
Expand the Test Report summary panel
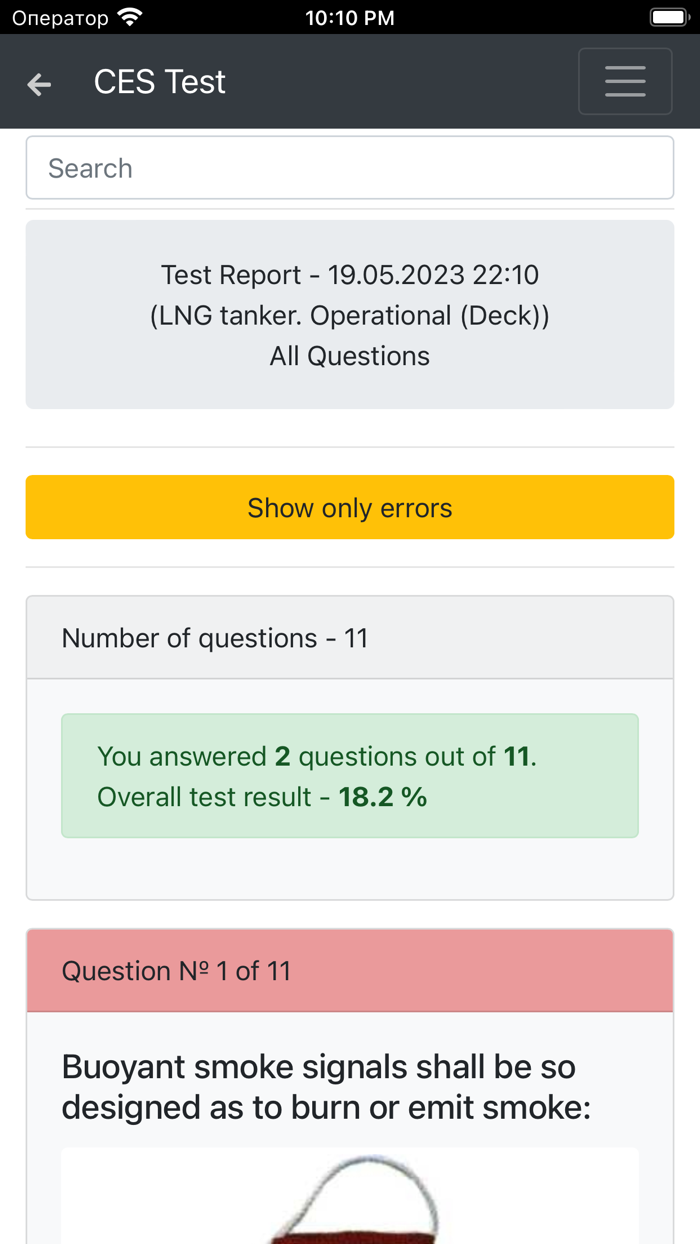click(350, 314)
